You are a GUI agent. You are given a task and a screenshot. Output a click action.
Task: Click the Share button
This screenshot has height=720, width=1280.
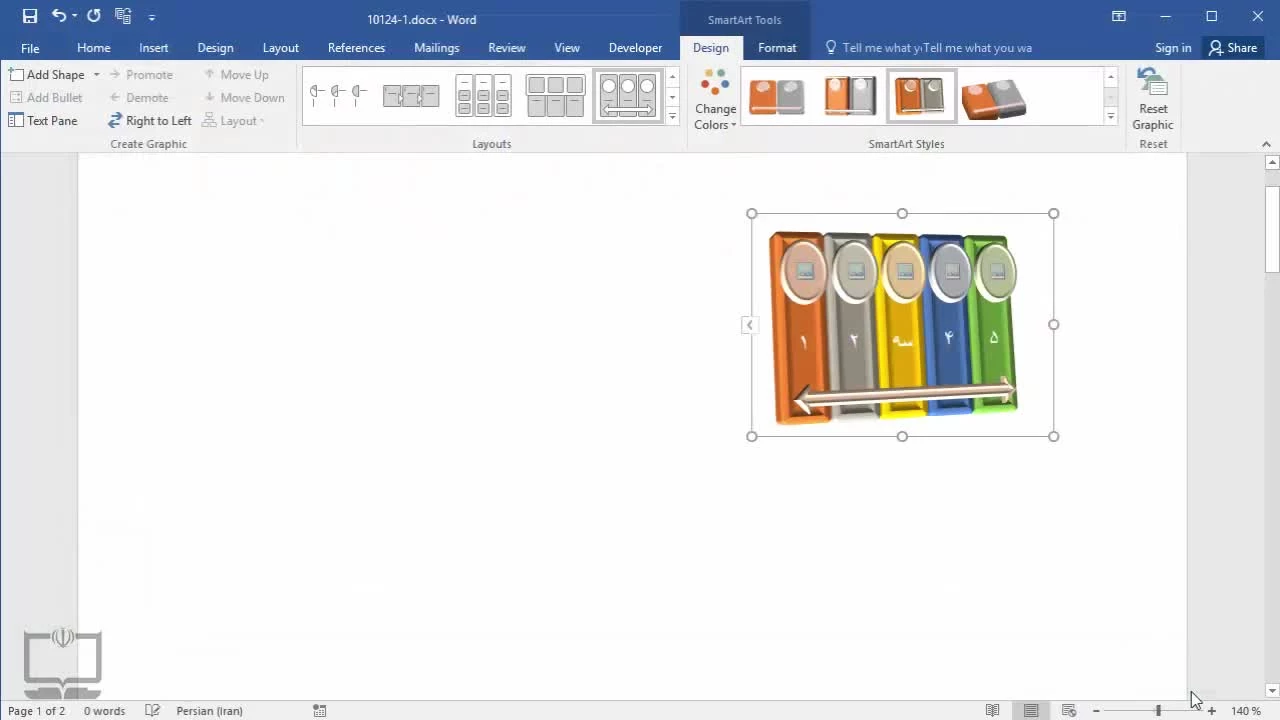(x=1232, y=48)
